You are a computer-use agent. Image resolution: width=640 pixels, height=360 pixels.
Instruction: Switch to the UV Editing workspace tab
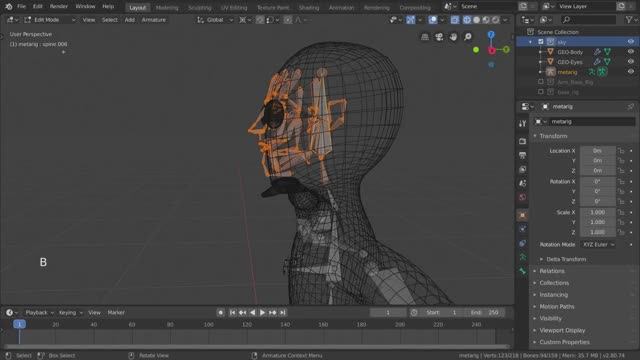[234, 7]
